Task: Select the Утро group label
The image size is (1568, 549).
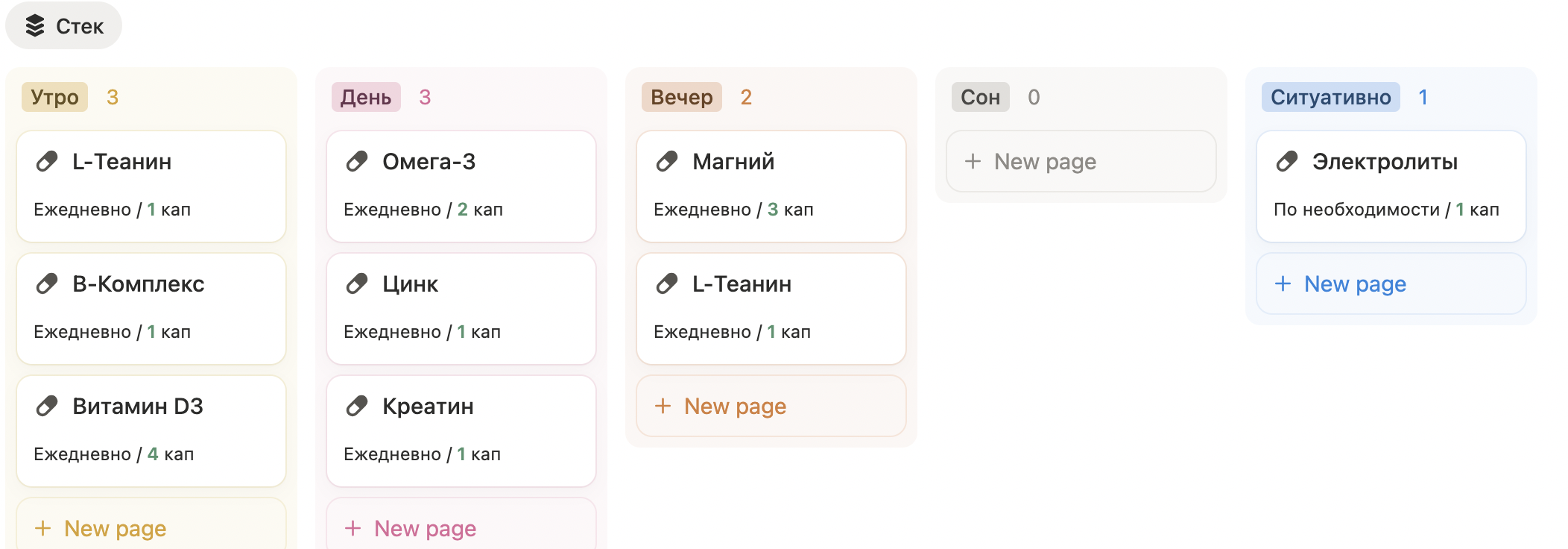Action: click(54, 97)
